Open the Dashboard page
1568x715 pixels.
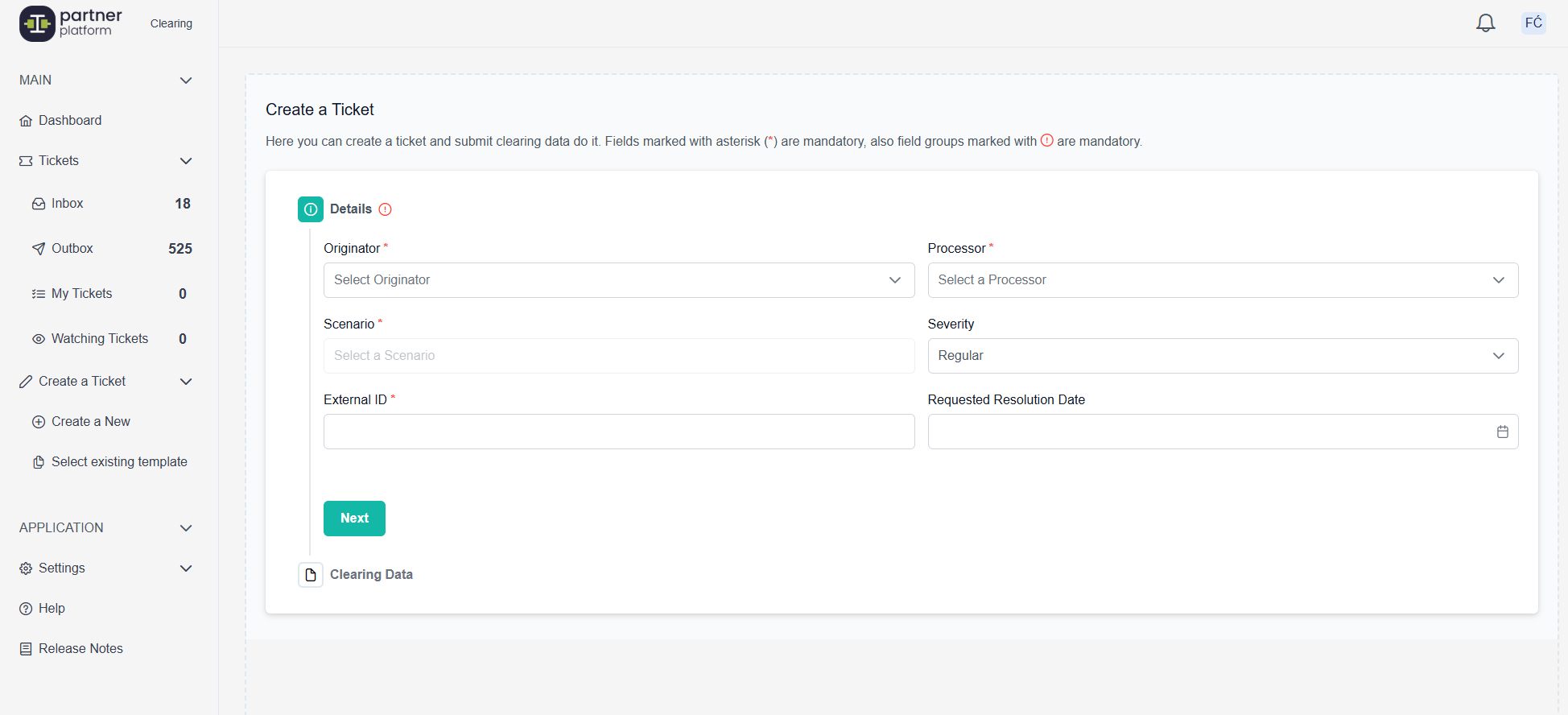pyautogui.click(x=70, y=121)
